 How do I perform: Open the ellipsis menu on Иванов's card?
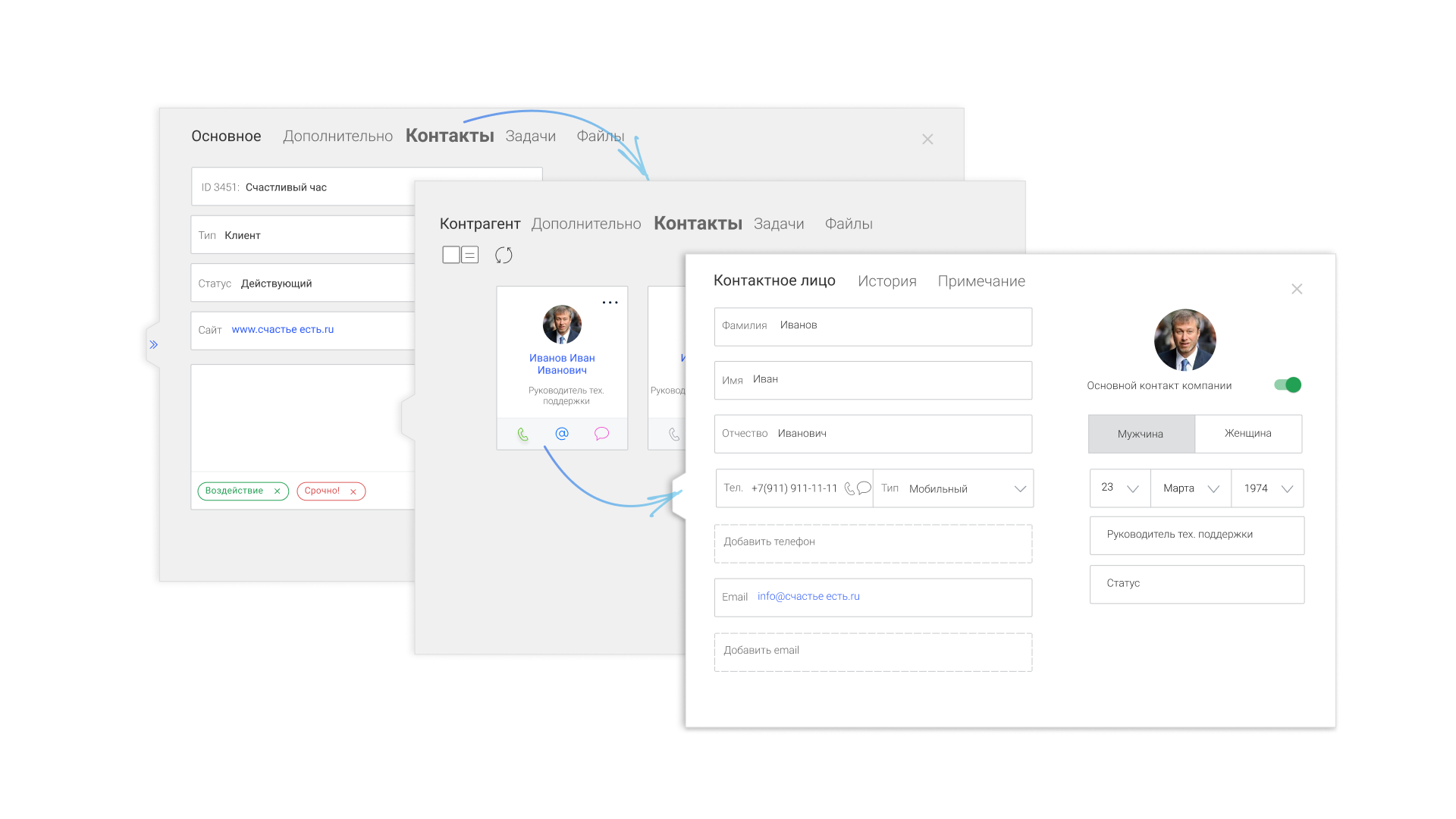coord(610,302)
